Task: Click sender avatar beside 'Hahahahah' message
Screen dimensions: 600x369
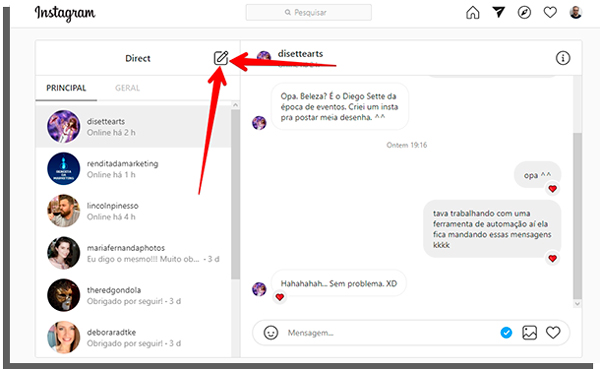Action: (x=259, y=289)
